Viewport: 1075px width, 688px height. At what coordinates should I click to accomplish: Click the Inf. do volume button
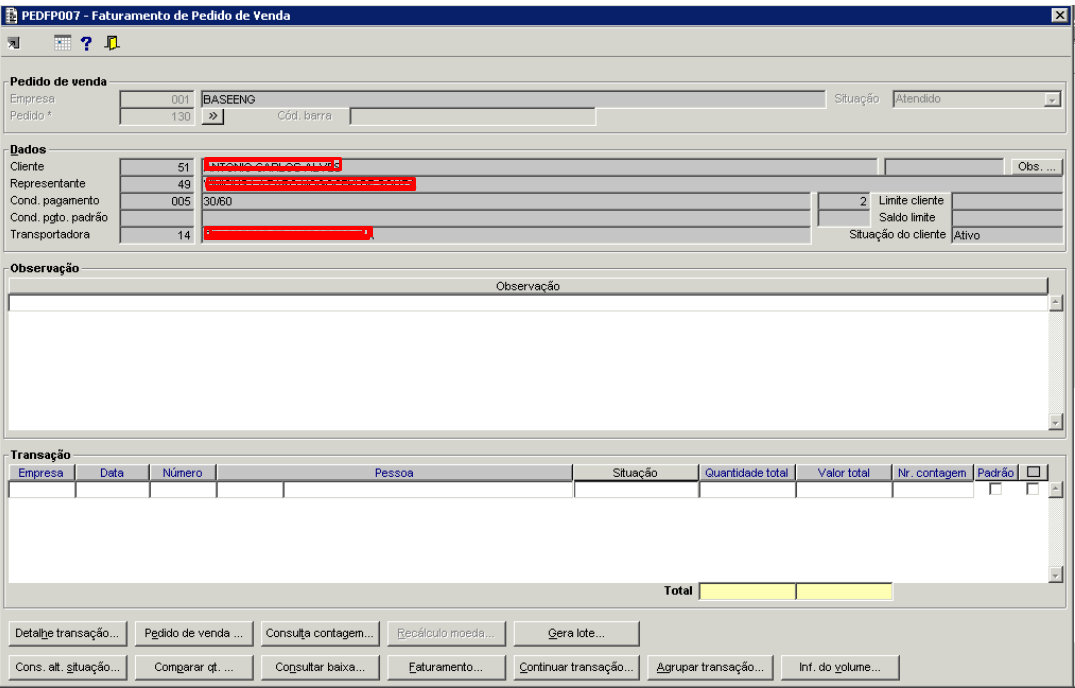(840, 667)
